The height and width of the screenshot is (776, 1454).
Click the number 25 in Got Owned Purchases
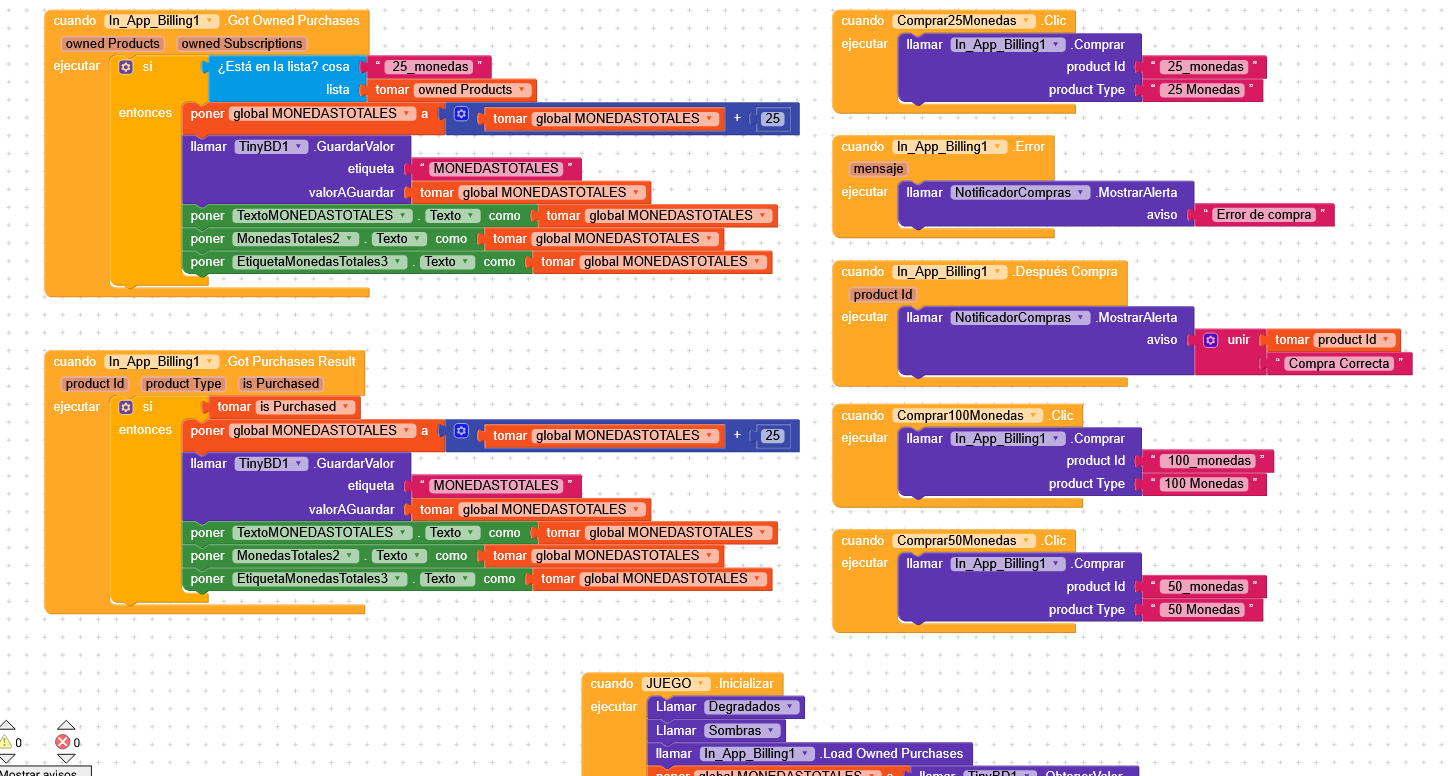[772, 119]
